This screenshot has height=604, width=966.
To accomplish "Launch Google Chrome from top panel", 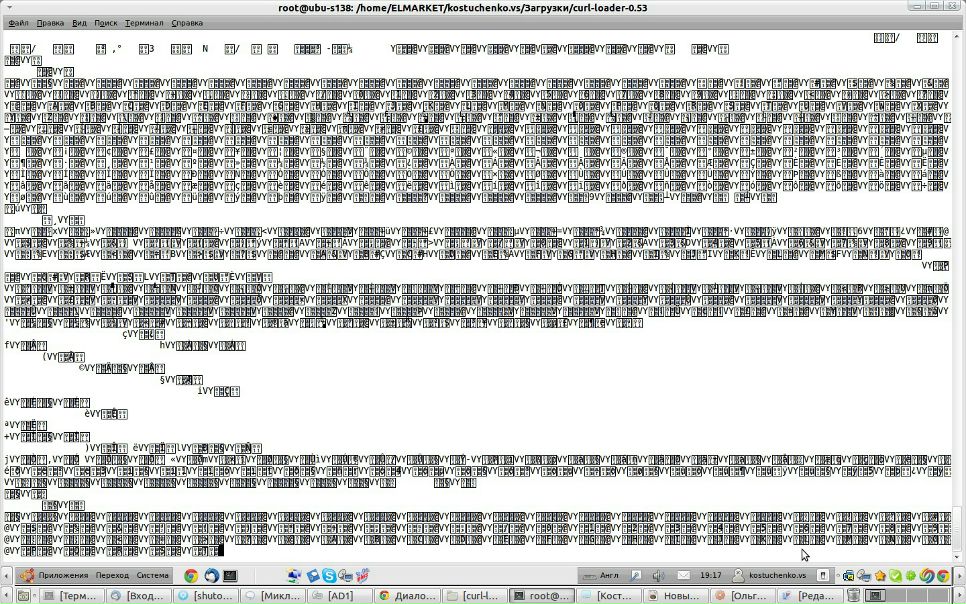I will [x=191, y=576].
